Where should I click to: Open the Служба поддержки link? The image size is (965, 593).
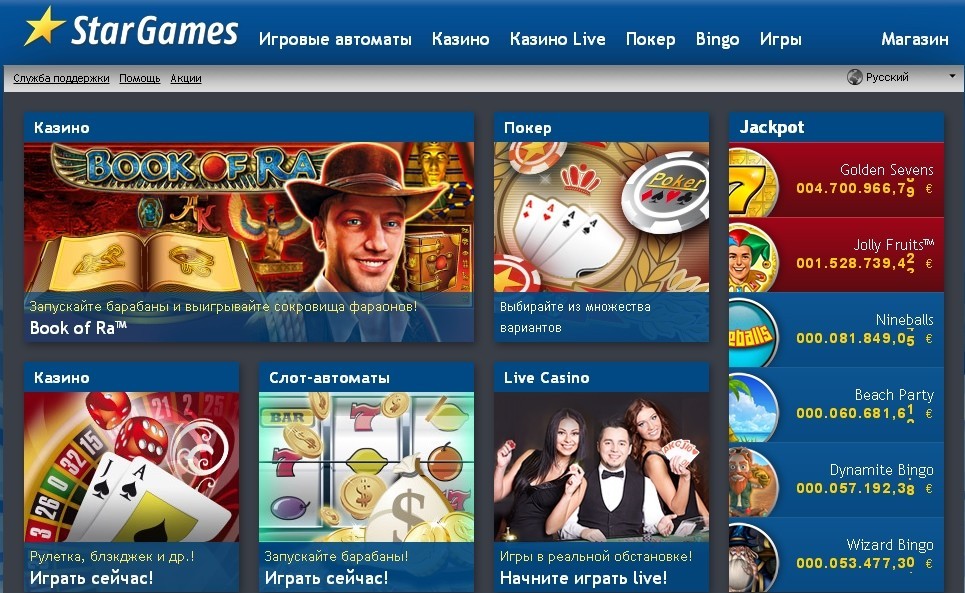[61, 78]
